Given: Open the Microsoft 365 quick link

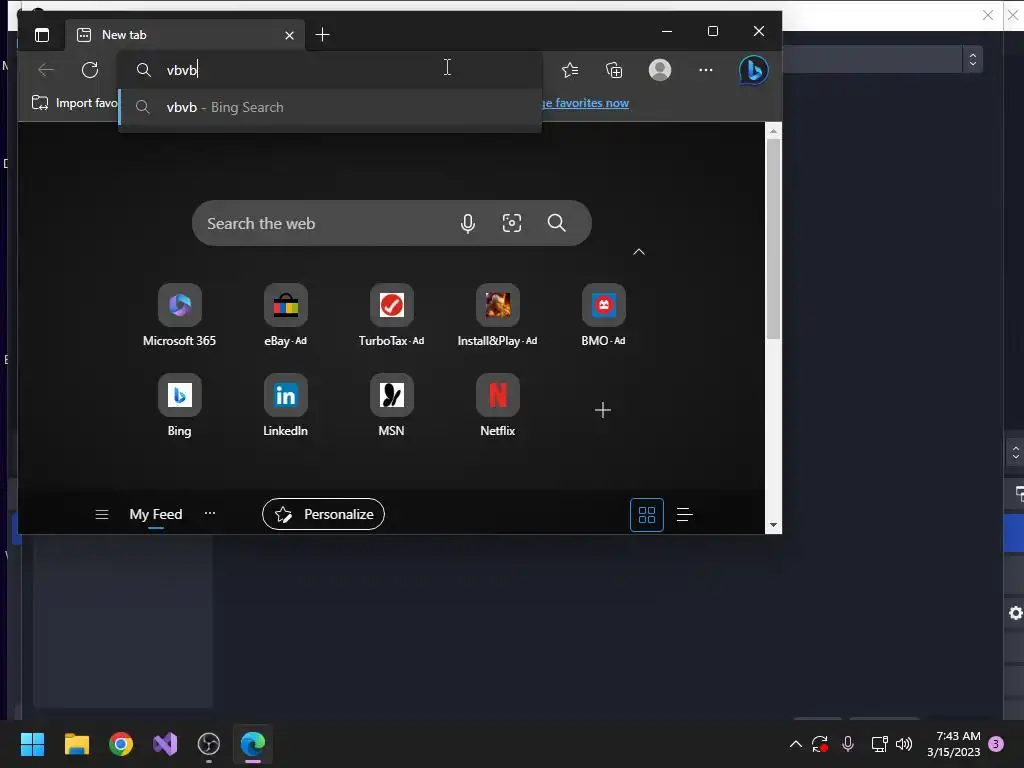Looking at the screenshot, I should [180, 315].
